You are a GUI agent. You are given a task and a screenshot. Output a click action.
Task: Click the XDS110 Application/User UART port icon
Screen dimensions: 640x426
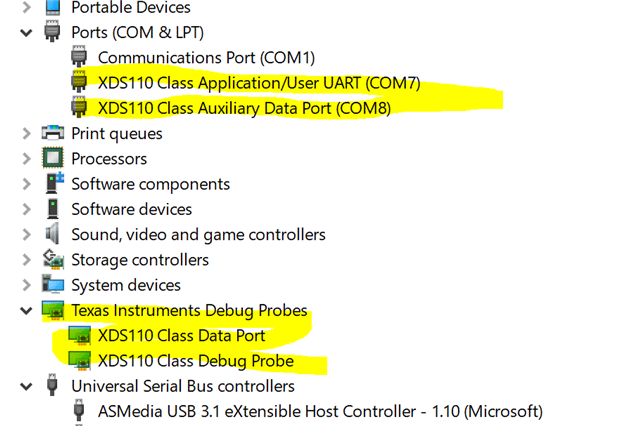click(80, 82)
